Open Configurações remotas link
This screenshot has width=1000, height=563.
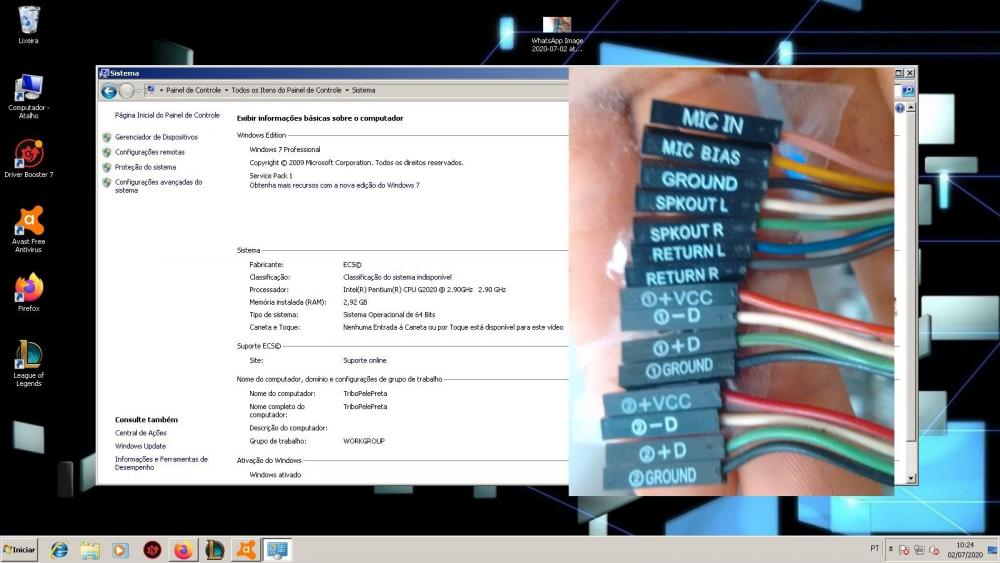pyautogui.click(x=149, y=152)
